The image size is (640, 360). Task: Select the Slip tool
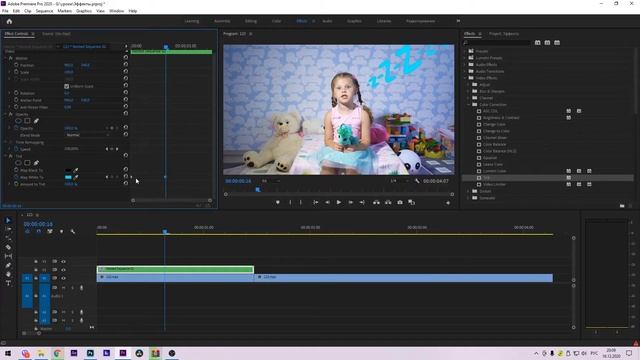pyautogui.click(x=8, y=256)
